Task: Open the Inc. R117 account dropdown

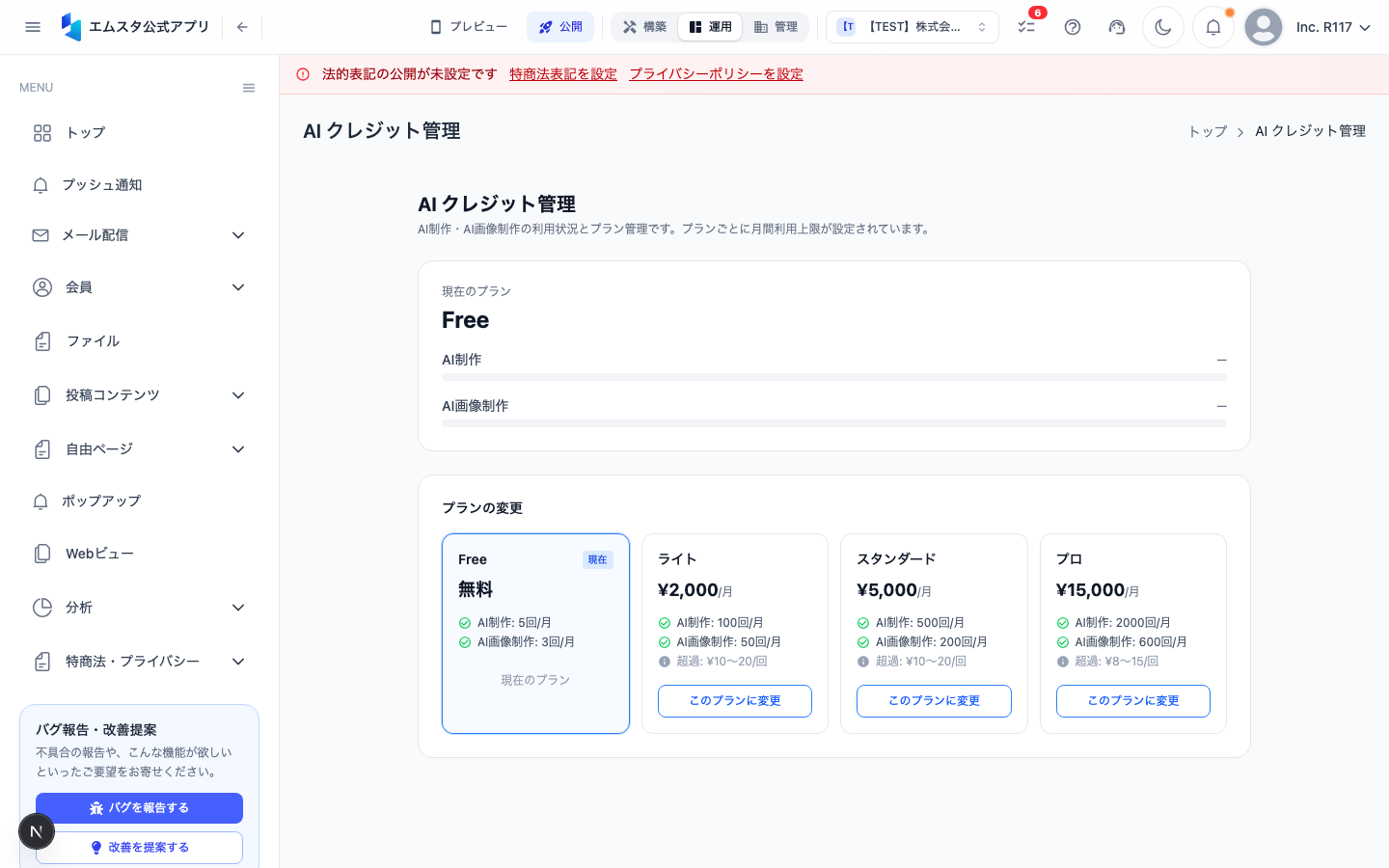Action: point(1333,27)
